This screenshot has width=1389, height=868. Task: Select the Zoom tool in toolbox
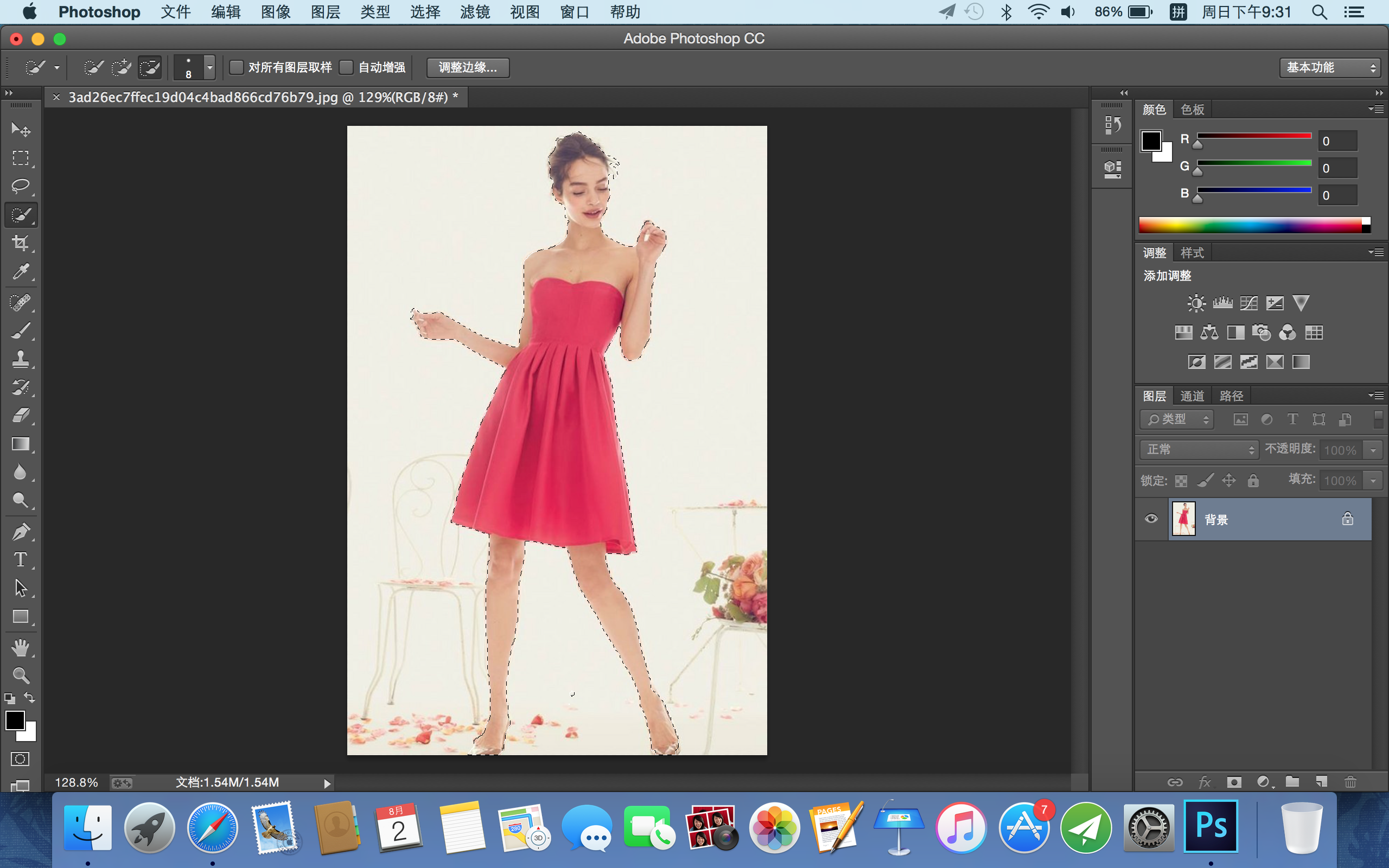21,676
